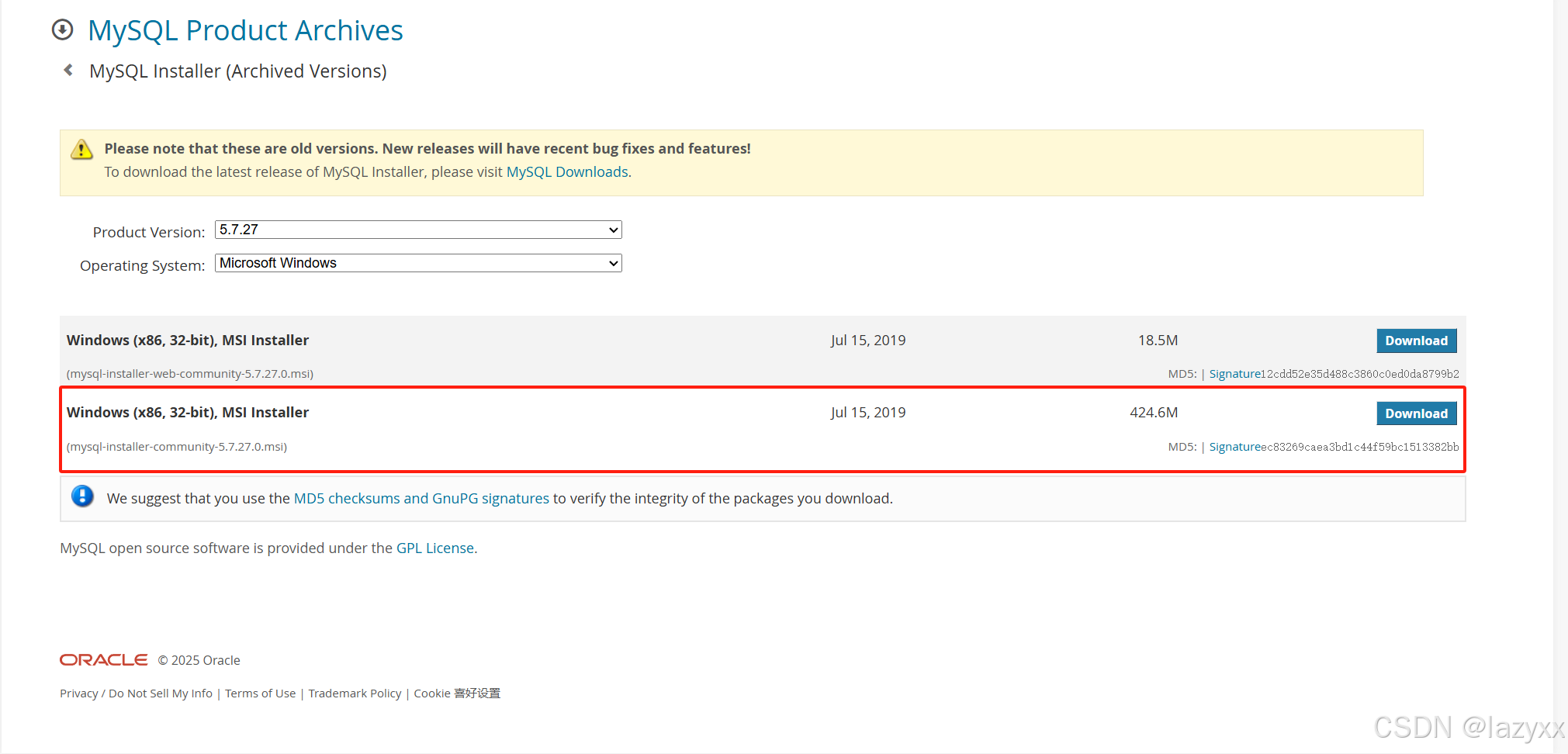
Task: Open the Trademark Policy footer link
Action: 355,693
